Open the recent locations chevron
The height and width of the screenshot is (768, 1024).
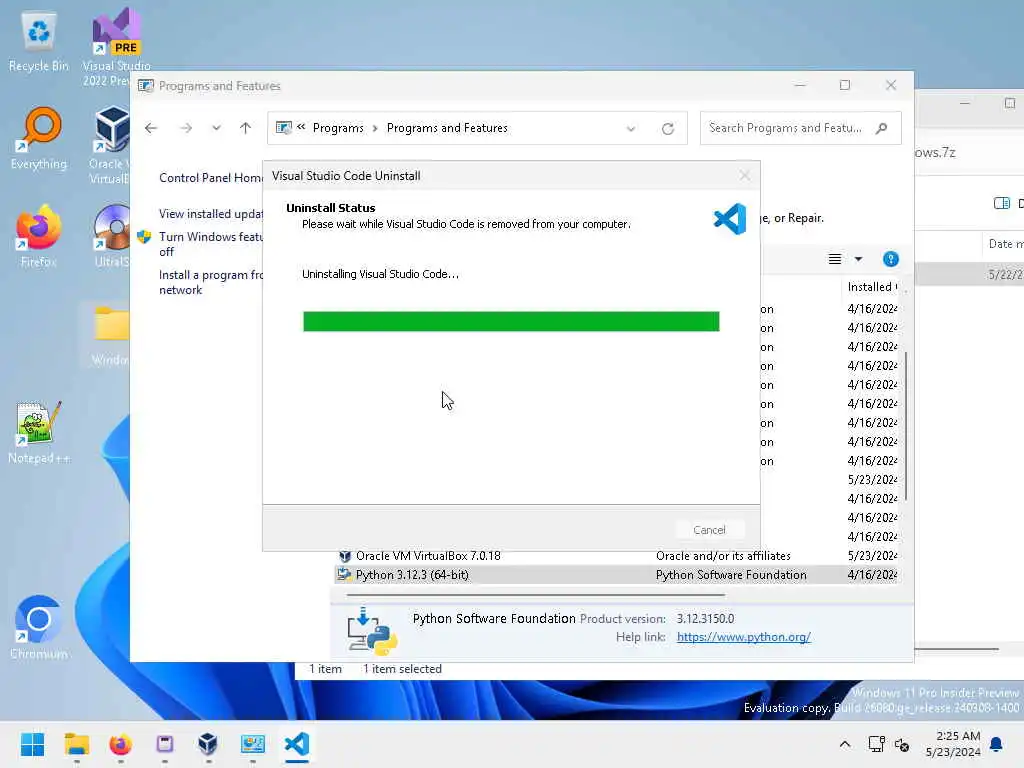(x=216, y=128)
